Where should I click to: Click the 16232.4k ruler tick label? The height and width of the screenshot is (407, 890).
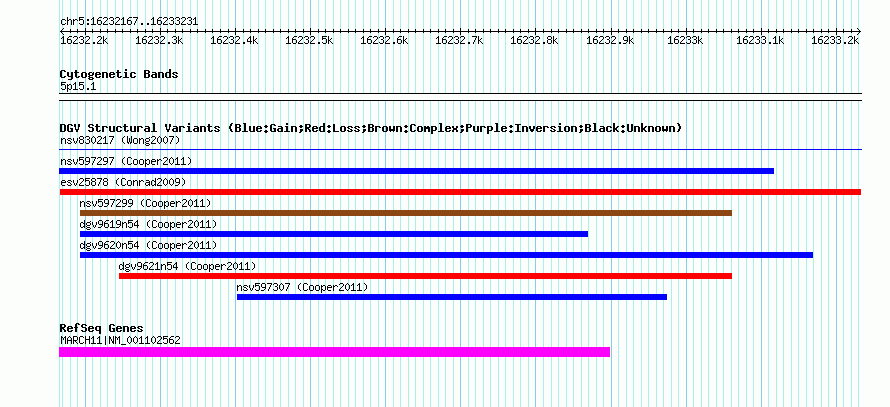pos(234,40)
